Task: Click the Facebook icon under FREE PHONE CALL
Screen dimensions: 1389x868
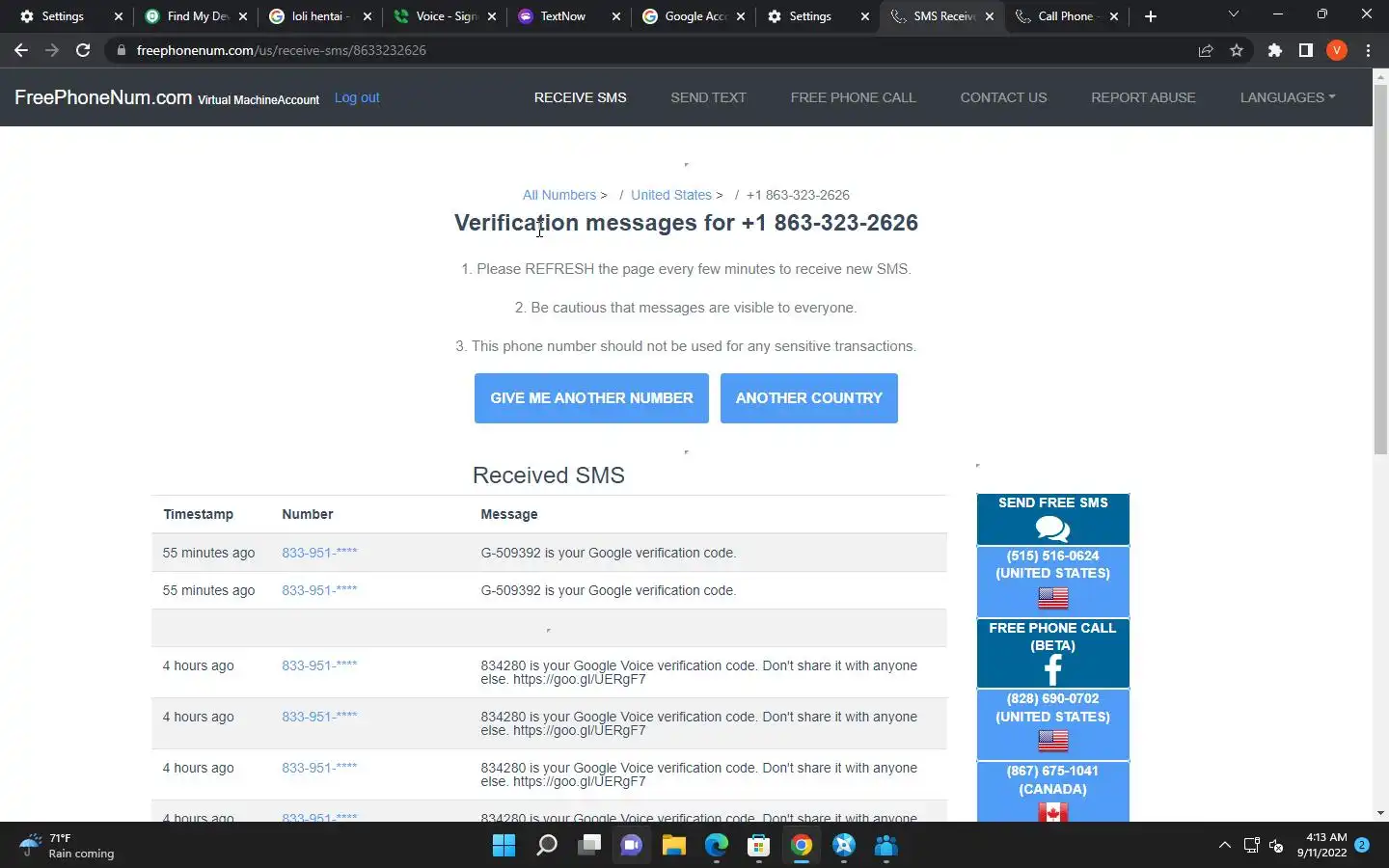Action: point(1052,669)
